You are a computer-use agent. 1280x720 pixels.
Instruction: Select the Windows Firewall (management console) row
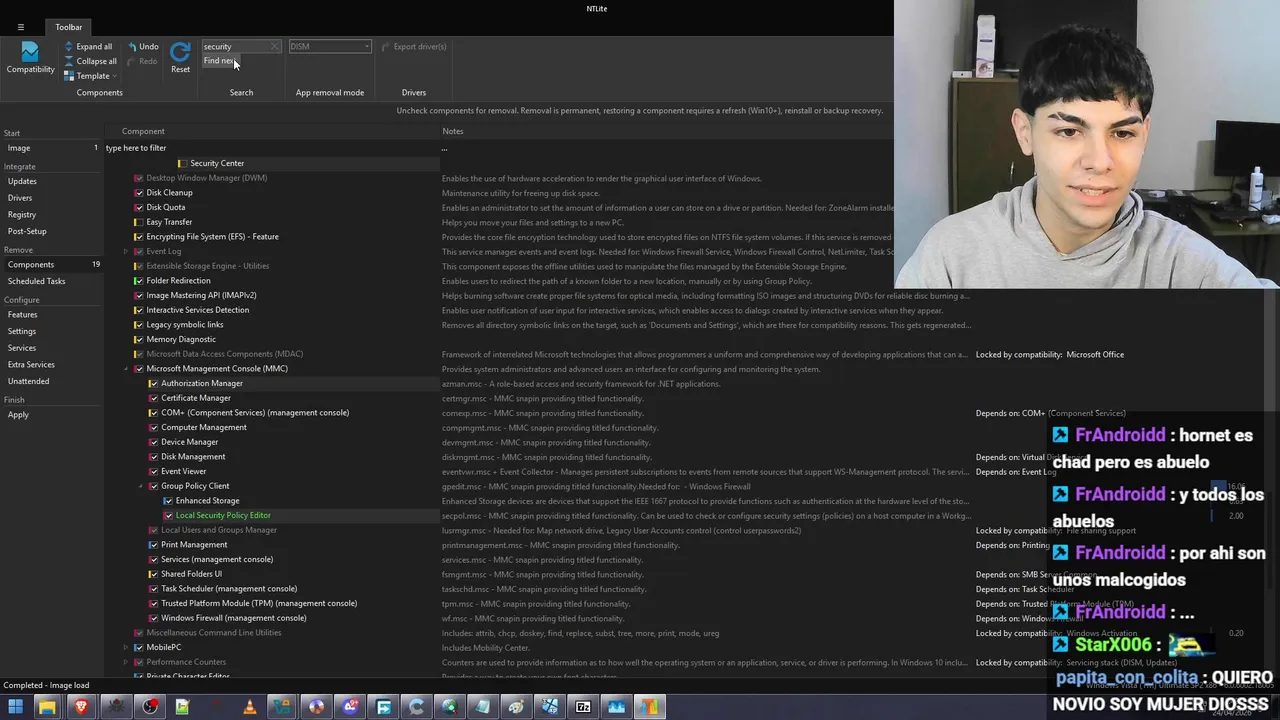(x=234, y=618)
